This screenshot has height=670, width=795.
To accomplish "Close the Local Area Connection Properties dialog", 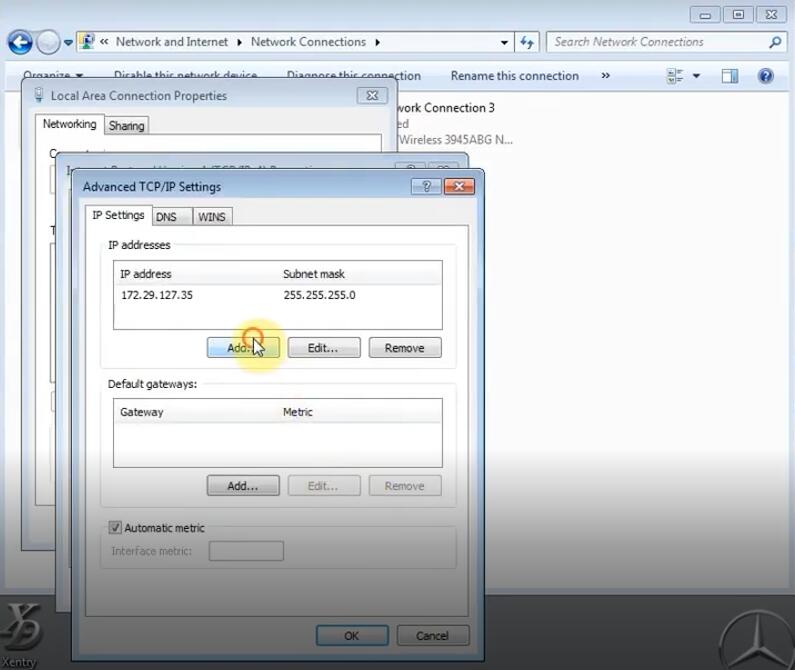I will coord(372,95).
